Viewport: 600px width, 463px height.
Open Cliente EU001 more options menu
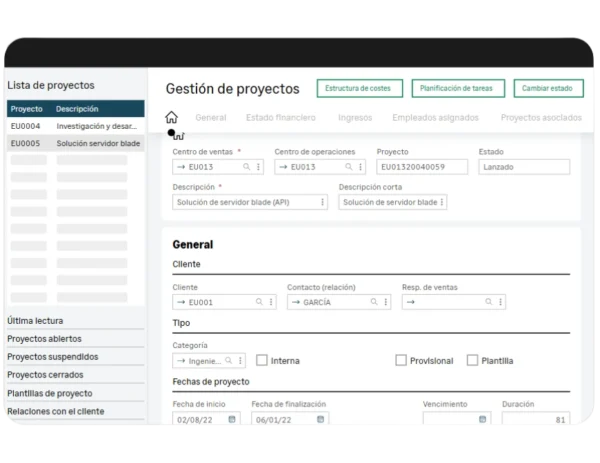pyautogui.click(x=271, y=302)
